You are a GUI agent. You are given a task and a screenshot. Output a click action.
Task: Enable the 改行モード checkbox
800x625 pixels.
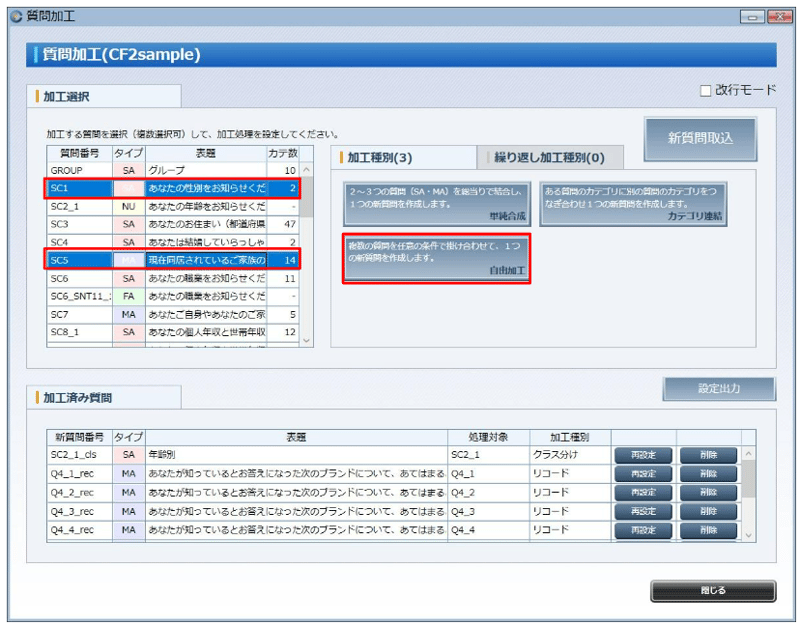point(706,88)
